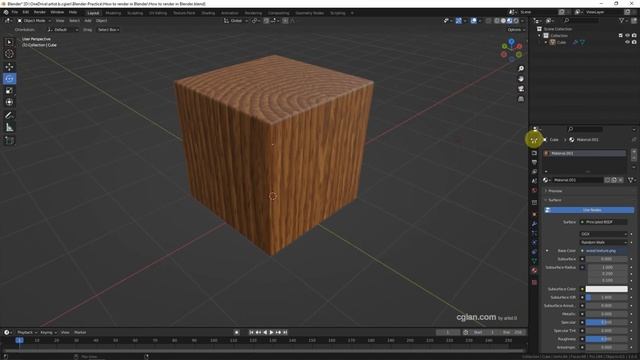Open the Render menu

40,12
